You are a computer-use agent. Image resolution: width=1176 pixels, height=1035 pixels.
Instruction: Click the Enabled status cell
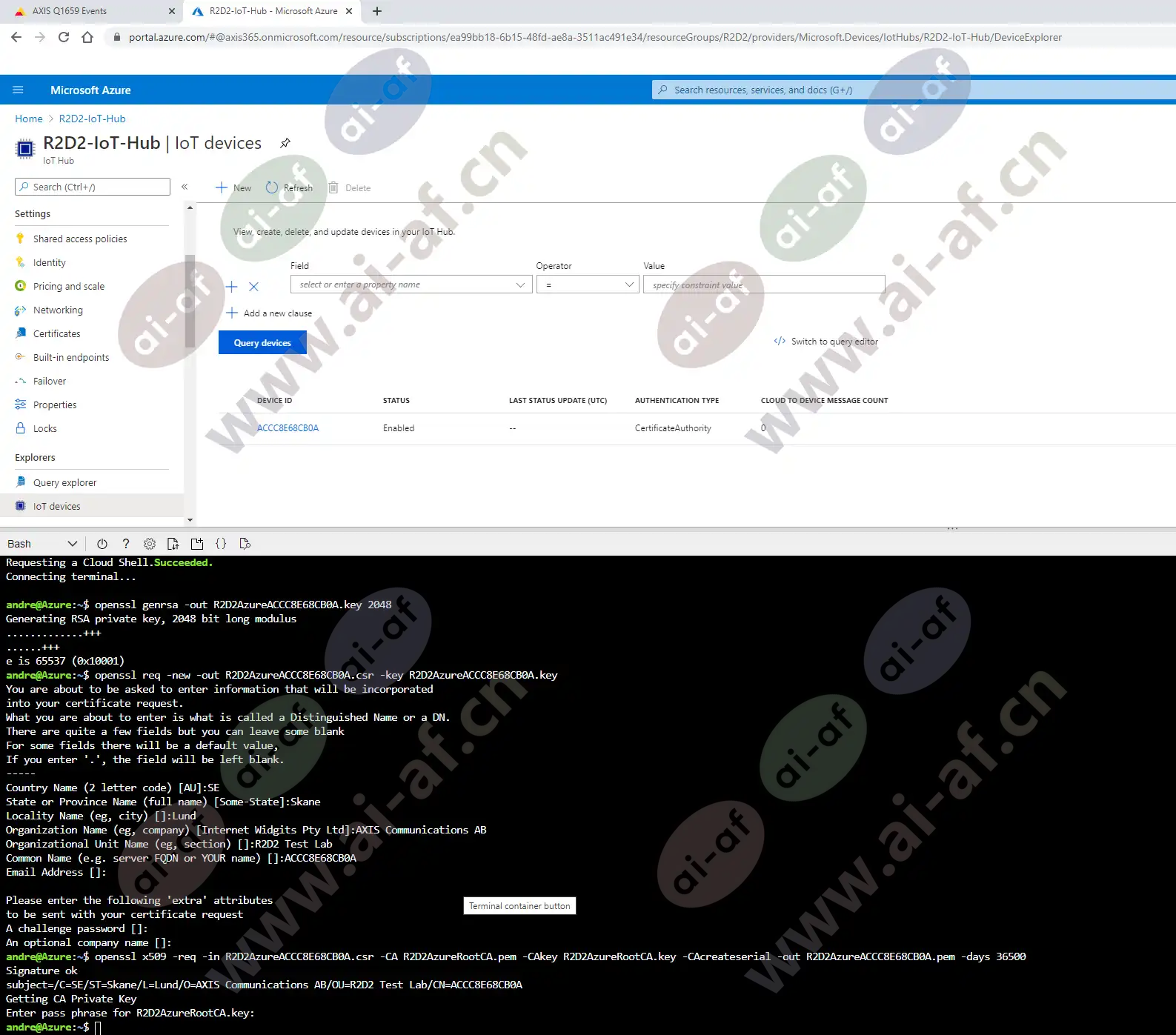399,428
